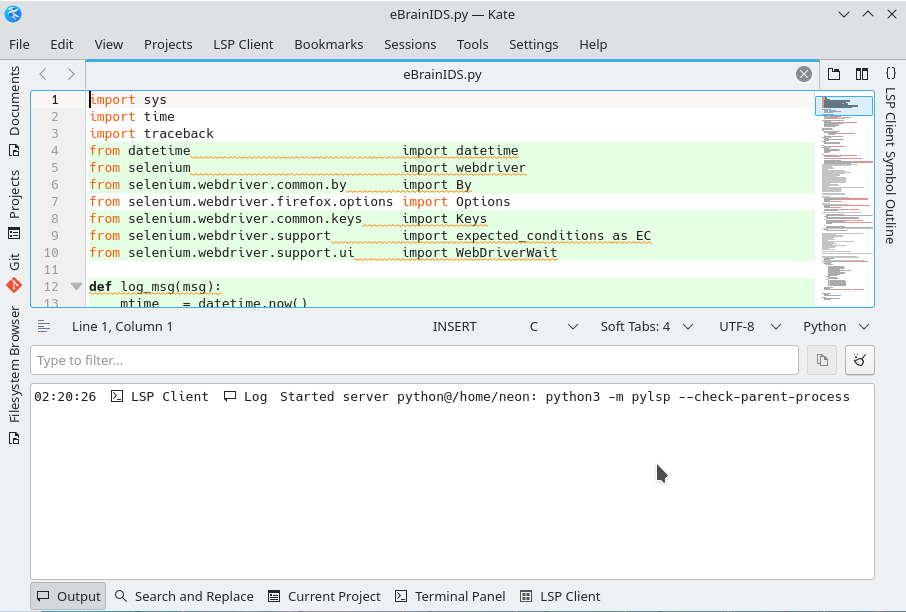
Task: Open the Help menu
Action: click(593, 44)
